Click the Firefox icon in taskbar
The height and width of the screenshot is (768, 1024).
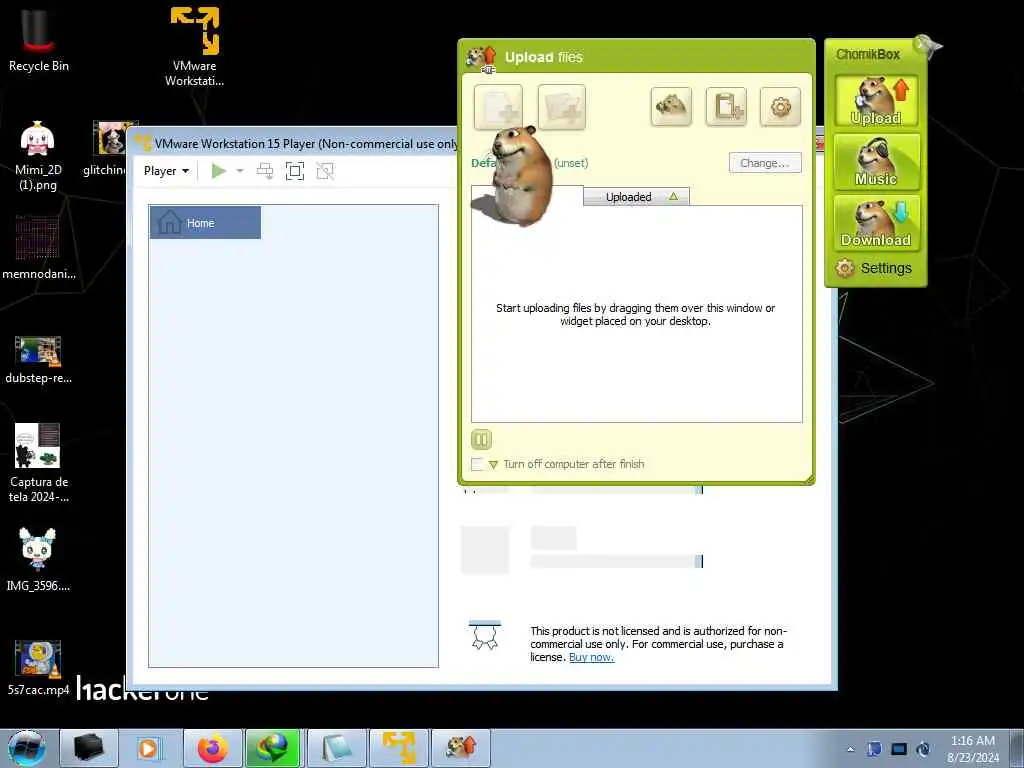point(213,748)
